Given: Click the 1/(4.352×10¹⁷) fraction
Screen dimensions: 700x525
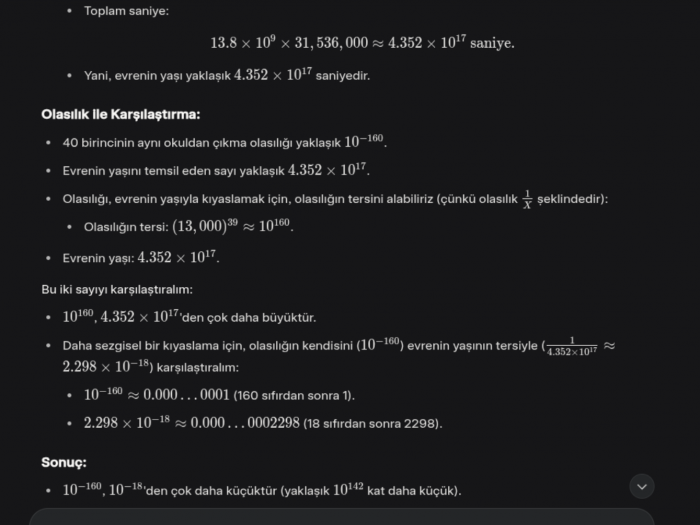Looking at the screenshot, I should tap(571, 345).
